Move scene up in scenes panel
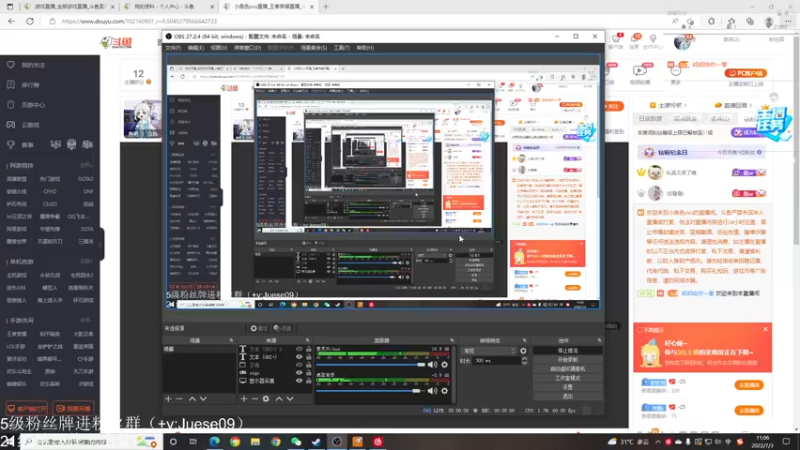The image size is (800, 450). pyautogui.click(x=192, y=398)
